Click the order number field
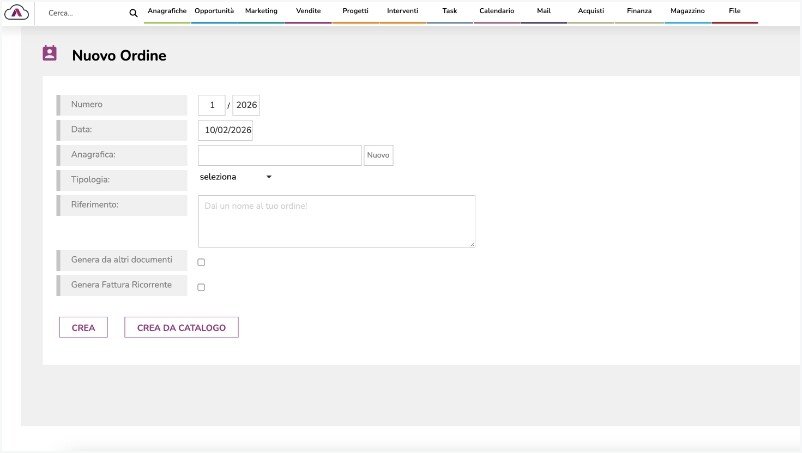This screenshot has height=453, width=802. 212,105
